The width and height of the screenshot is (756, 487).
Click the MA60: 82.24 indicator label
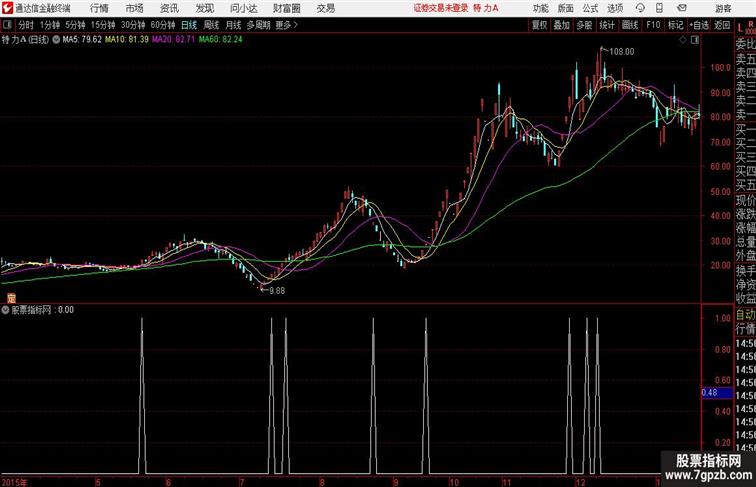(x=220, y=40)
